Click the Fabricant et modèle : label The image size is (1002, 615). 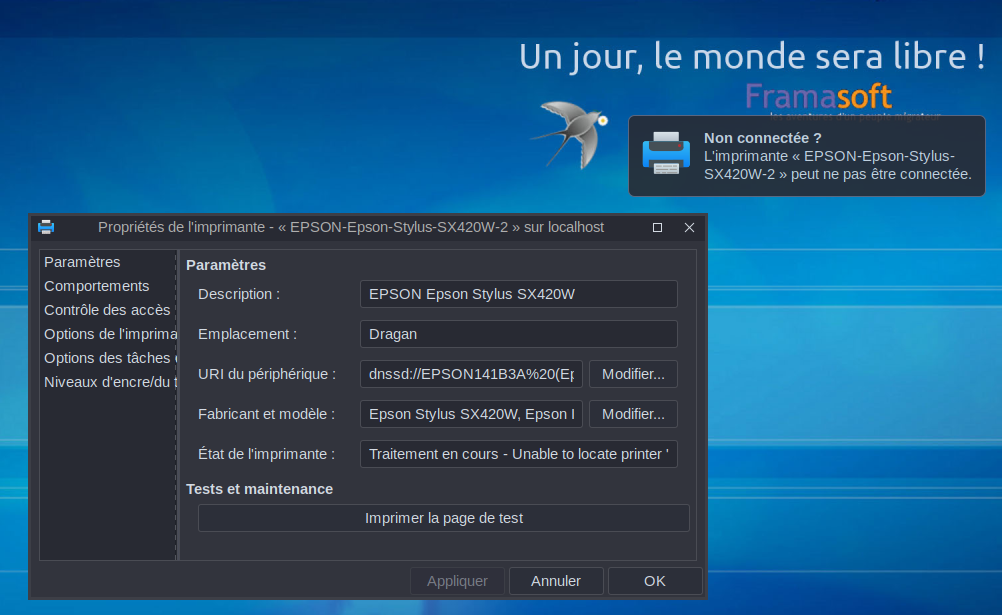tap(266, 414)
